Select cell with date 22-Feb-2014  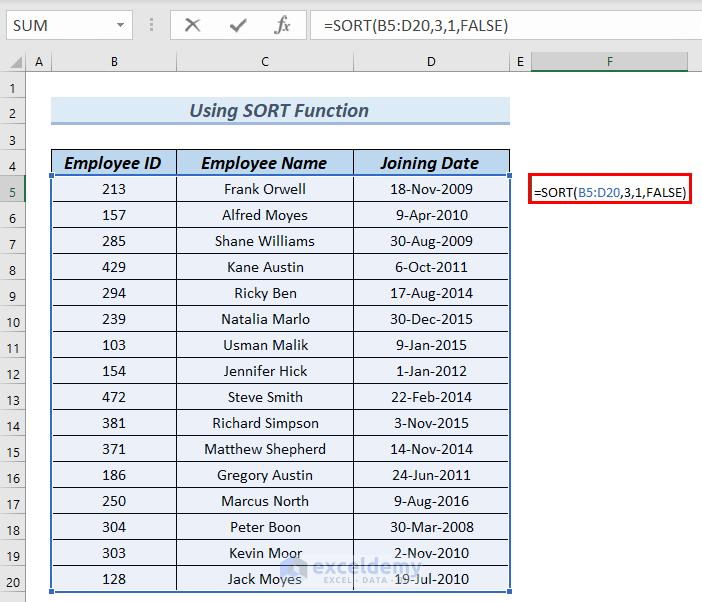coord(431,397)
